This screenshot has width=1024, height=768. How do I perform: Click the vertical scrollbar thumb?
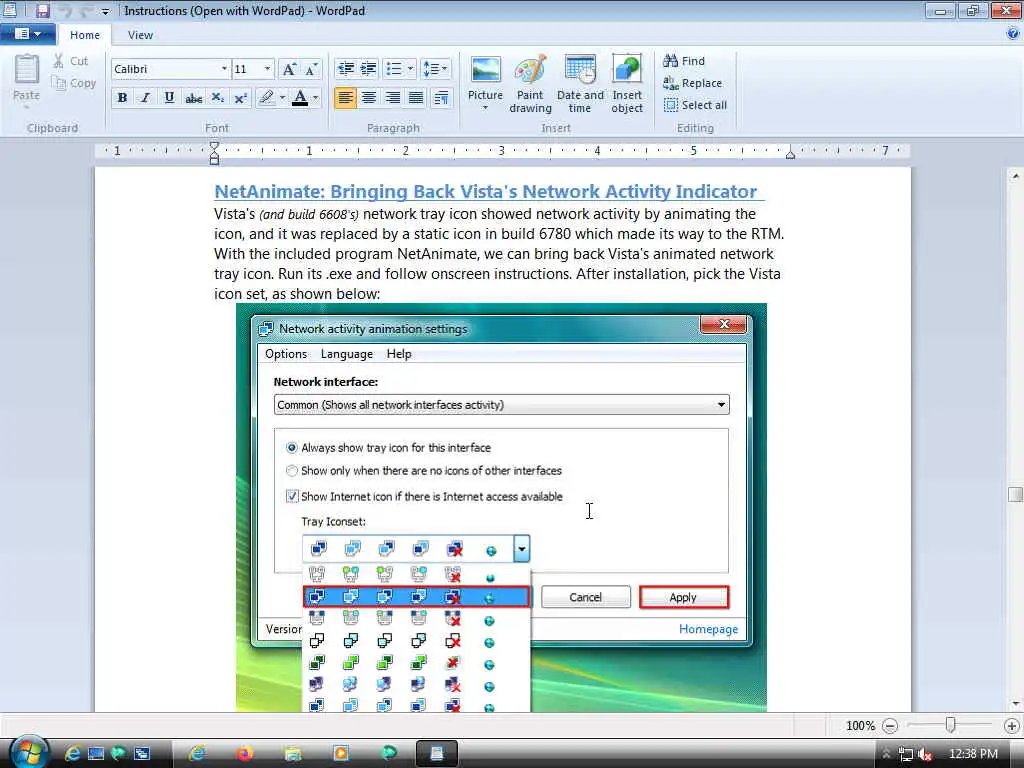tap(1015, 494)
